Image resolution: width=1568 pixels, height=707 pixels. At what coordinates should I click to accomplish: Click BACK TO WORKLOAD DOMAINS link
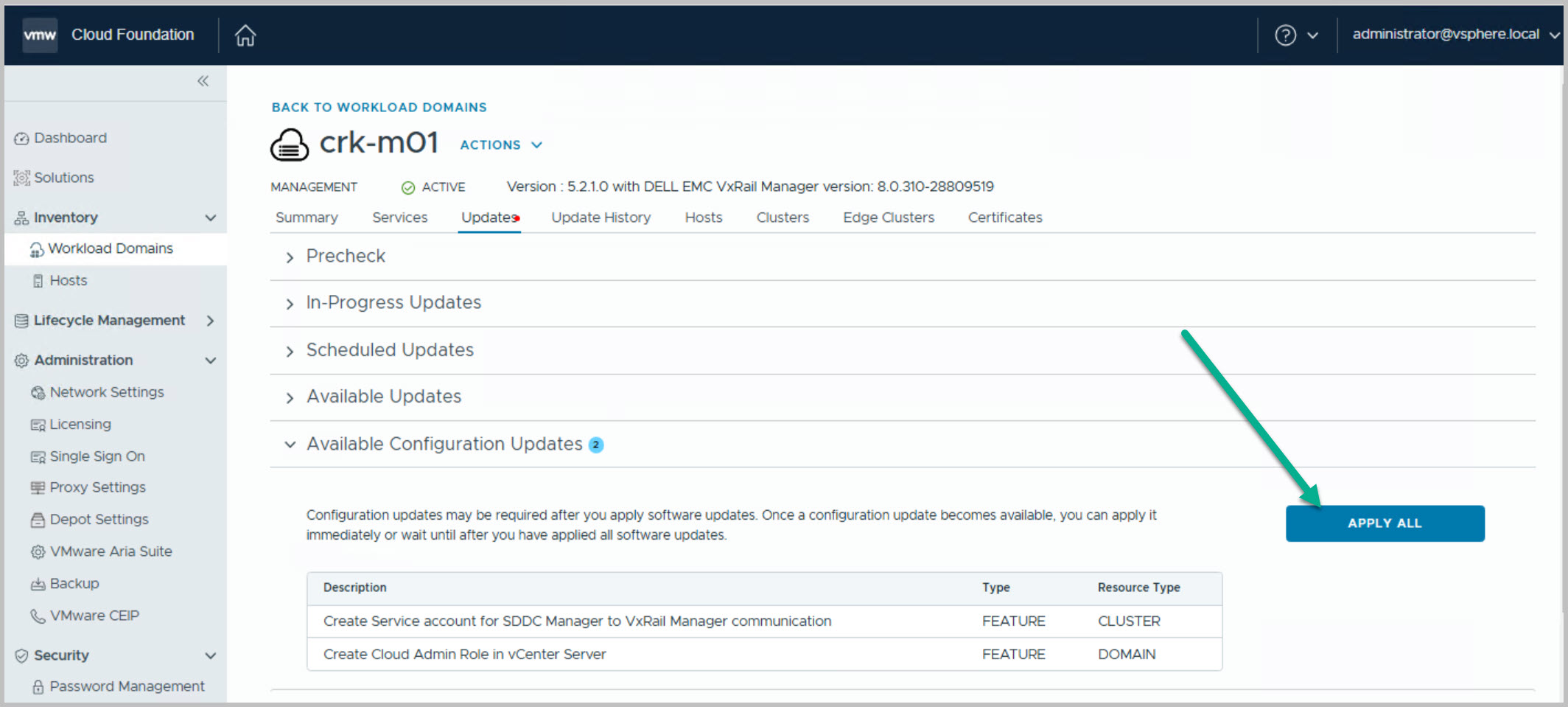coord(379,108)
